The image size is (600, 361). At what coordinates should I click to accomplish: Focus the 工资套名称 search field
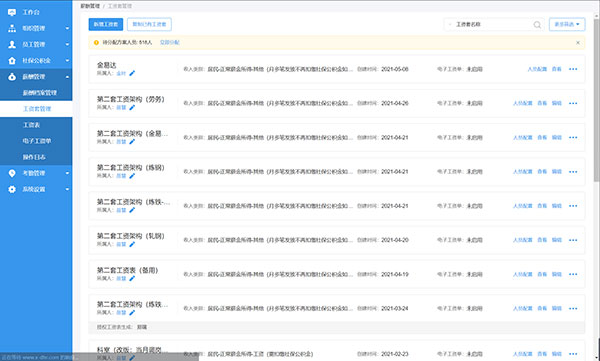[x=494, y=24]
